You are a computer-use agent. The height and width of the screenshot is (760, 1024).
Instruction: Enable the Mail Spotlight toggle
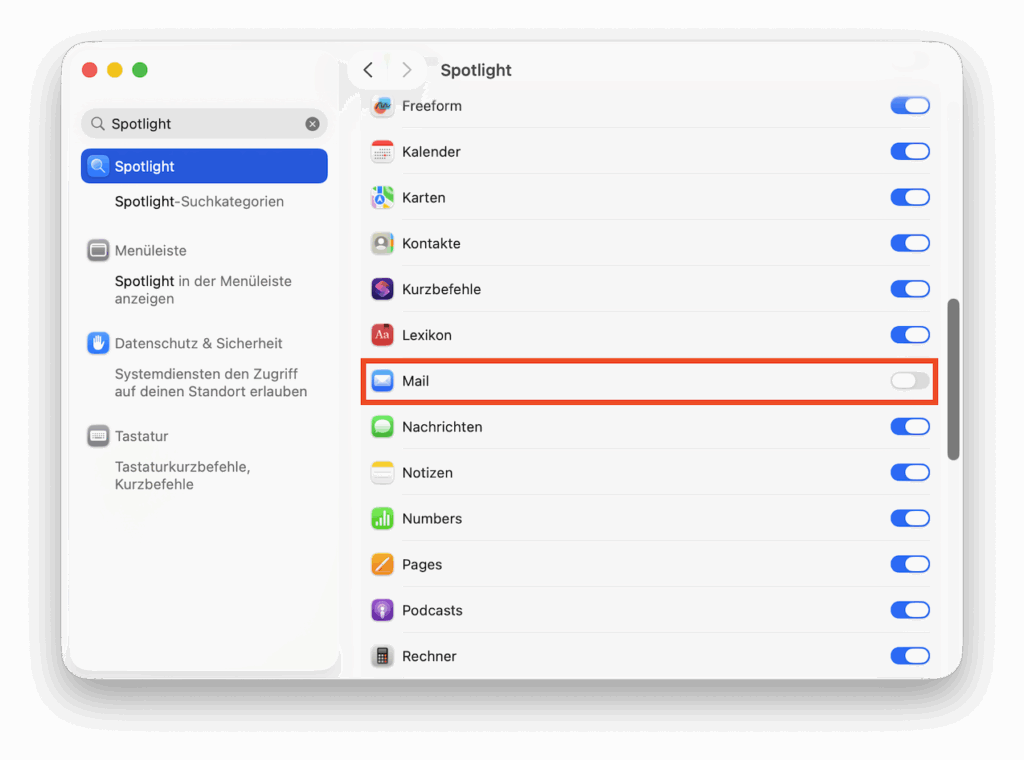tap(908, 381)
